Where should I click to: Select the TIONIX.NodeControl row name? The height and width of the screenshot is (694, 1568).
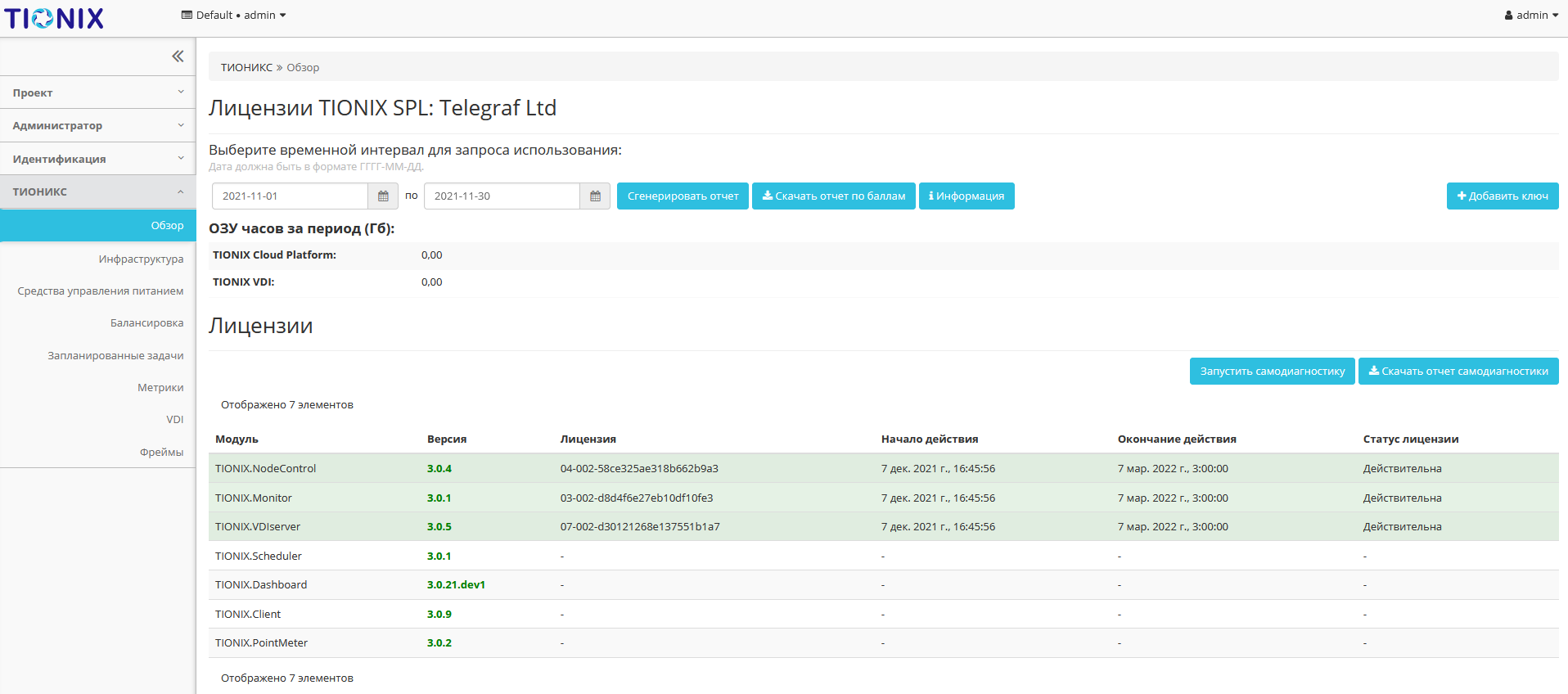[265, 468]
